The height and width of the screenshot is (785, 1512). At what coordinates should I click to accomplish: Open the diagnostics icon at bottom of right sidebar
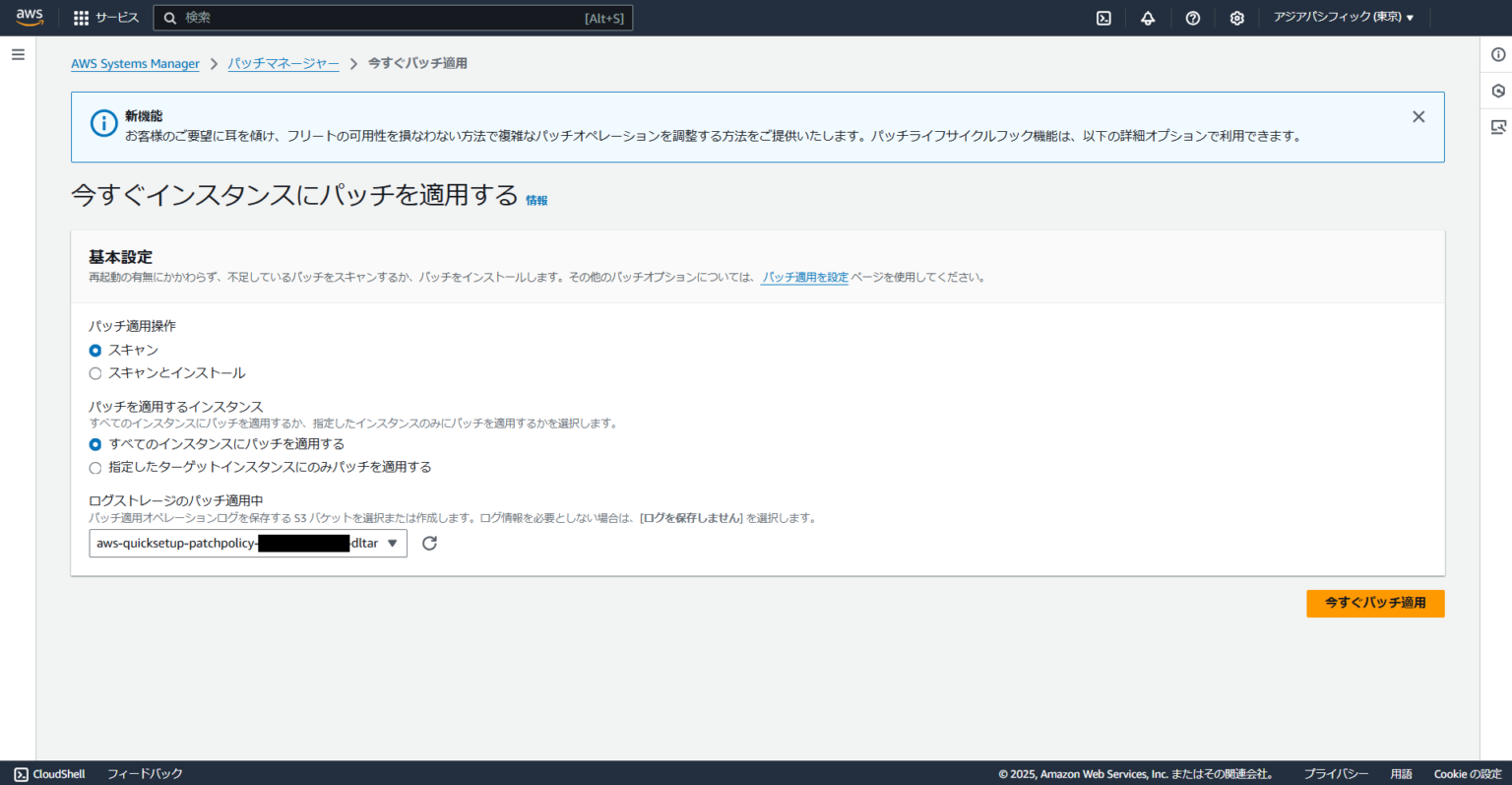click(x=1496, y=126)
